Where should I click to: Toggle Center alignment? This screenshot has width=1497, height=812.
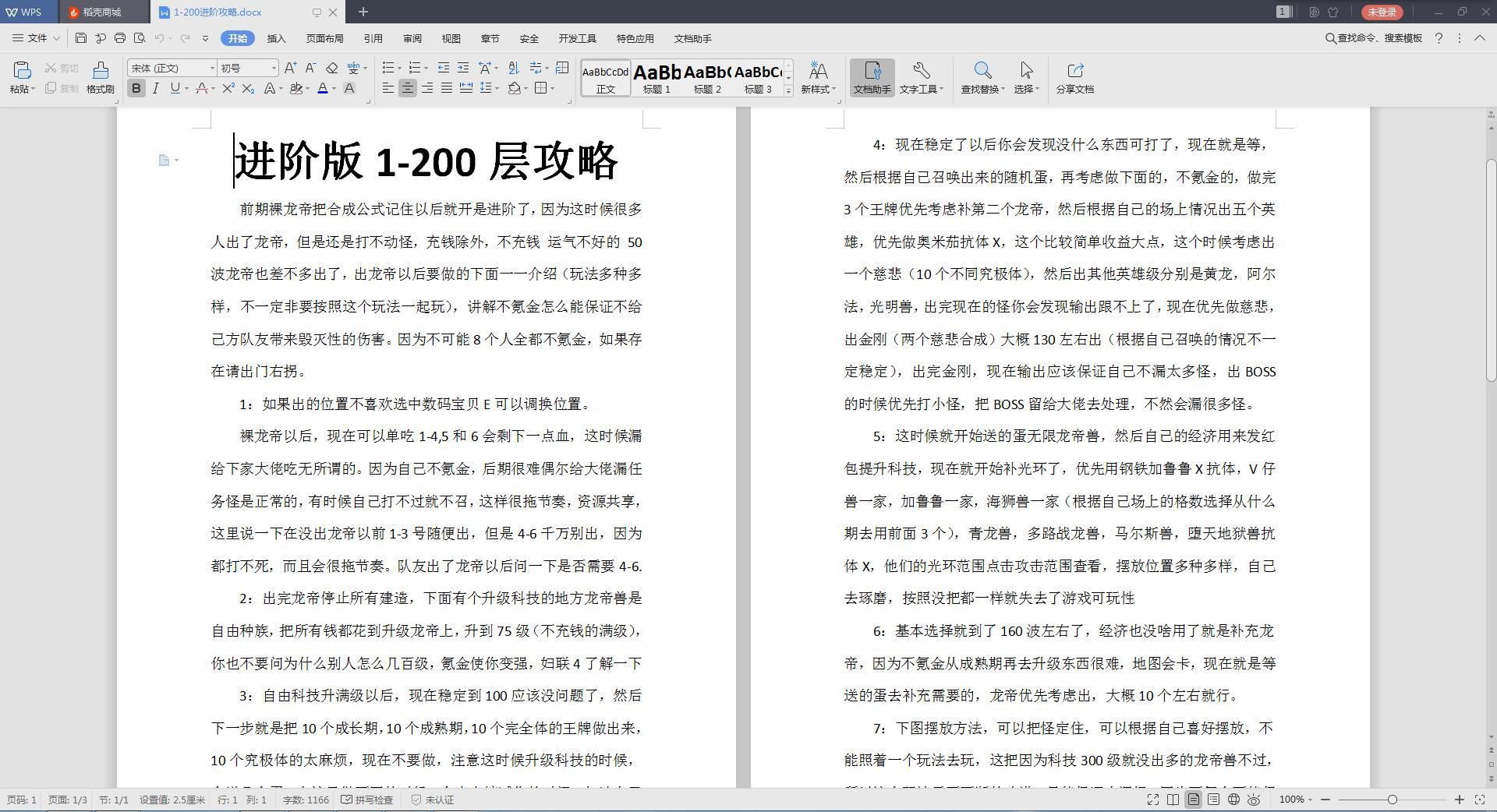tap(407, 88)
